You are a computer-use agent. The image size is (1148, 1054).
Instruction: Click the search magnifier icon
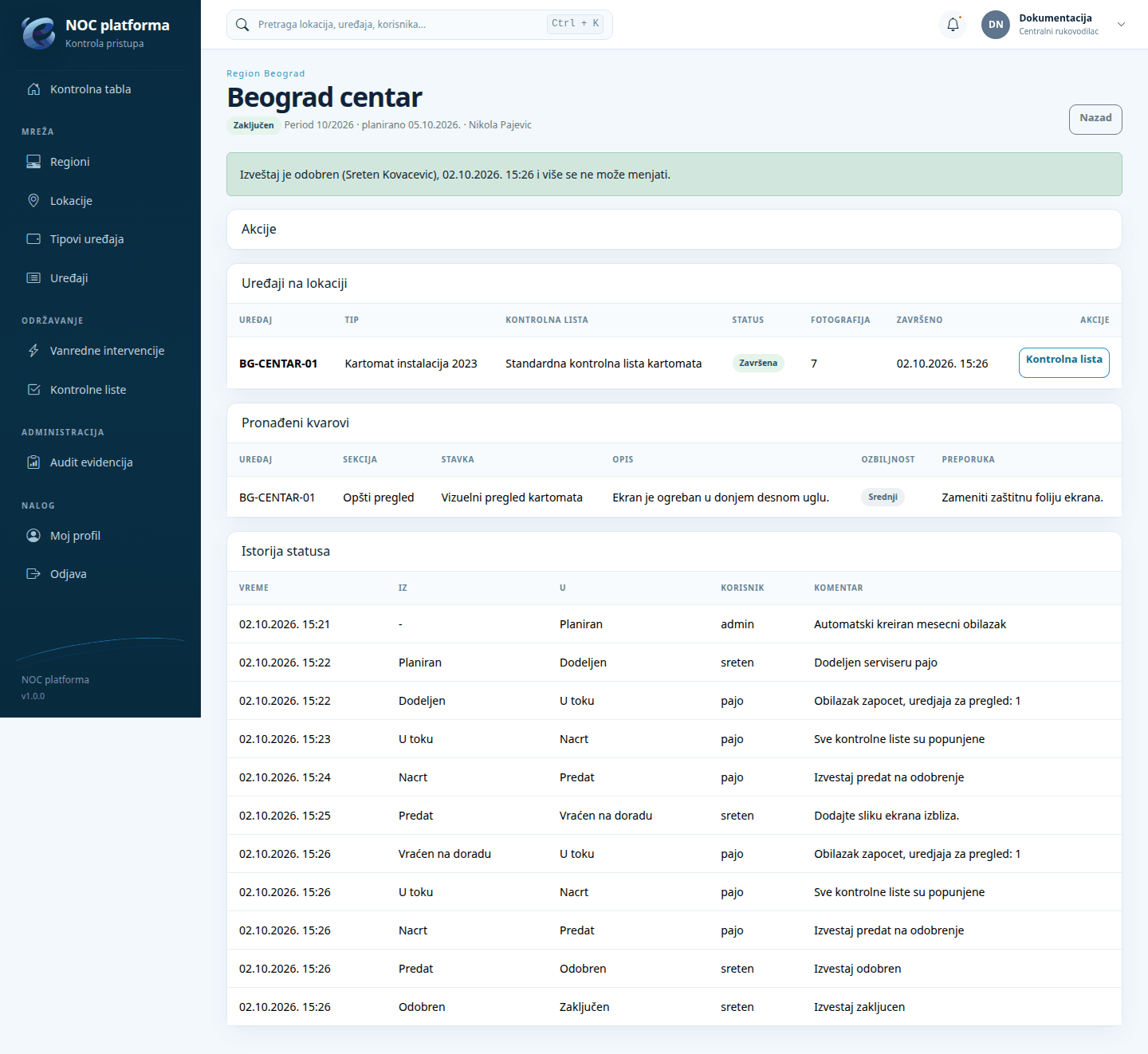tap(242, 25)
